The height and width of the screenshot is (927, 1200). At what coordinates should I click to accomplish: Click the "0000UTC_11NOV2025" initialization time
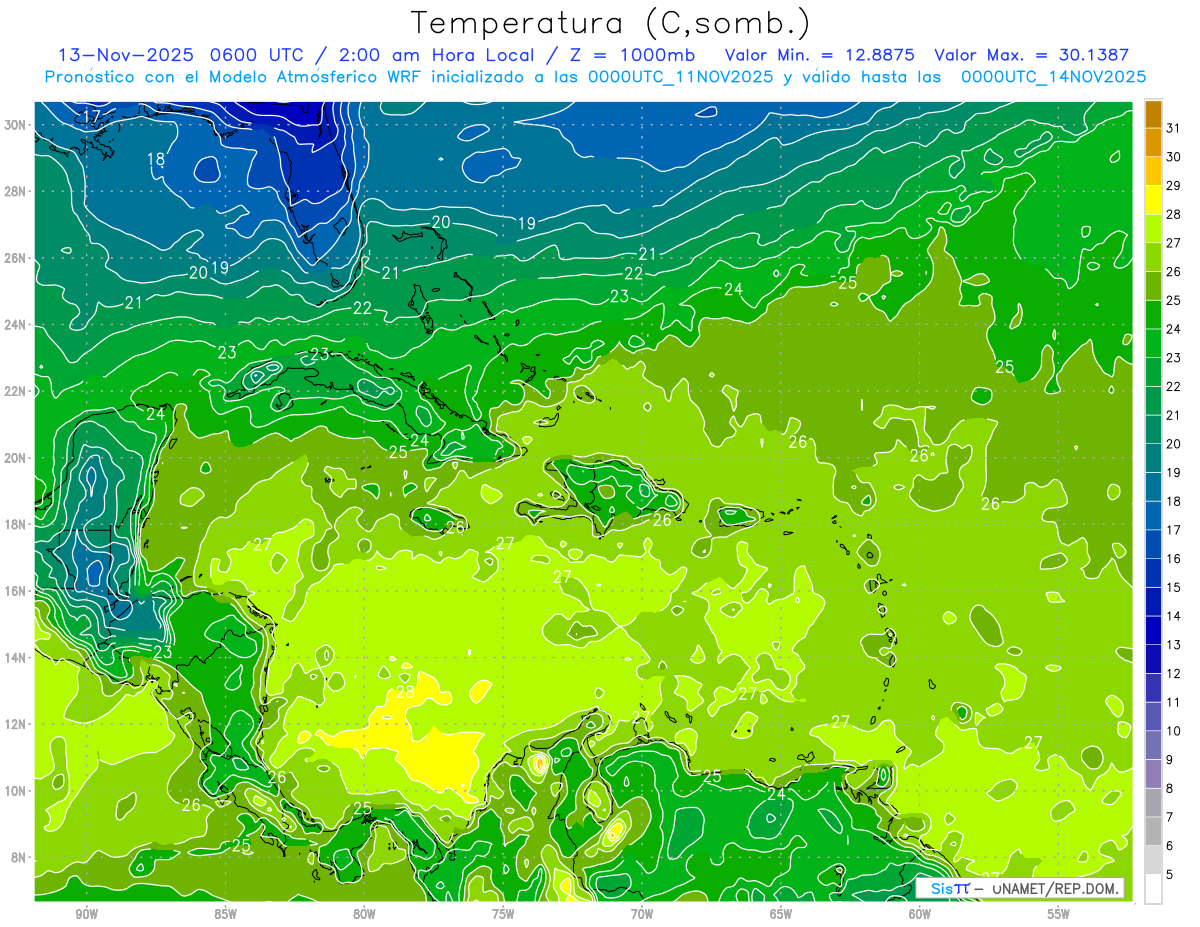[x=680, y=77]
